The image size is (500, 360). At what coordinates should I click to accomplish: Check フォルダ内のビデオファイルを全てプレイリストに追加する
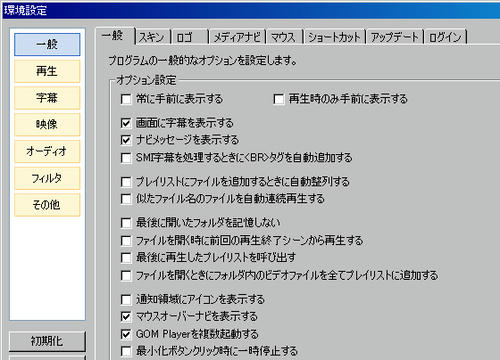point(126,276)
